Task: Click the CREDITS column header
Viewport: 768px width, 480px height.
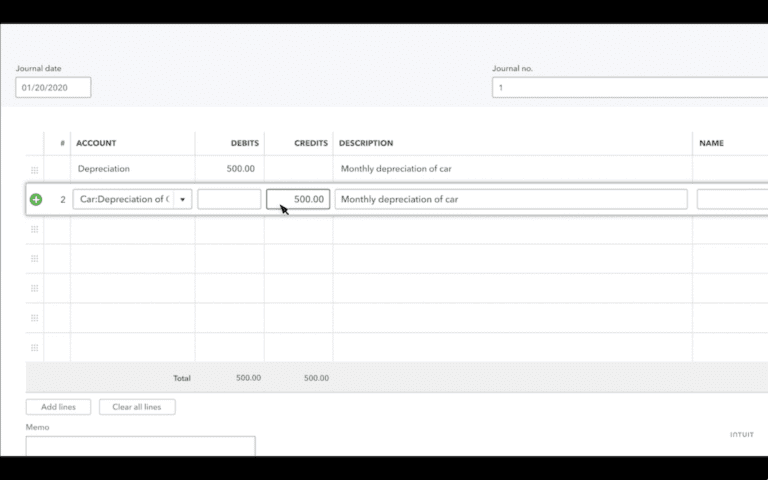Action: 311,143
